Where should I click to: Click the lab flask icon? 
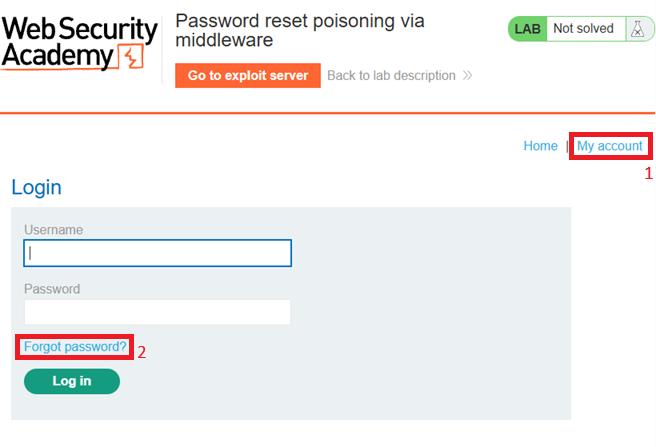pyautogui.click(x=637, y=29)
